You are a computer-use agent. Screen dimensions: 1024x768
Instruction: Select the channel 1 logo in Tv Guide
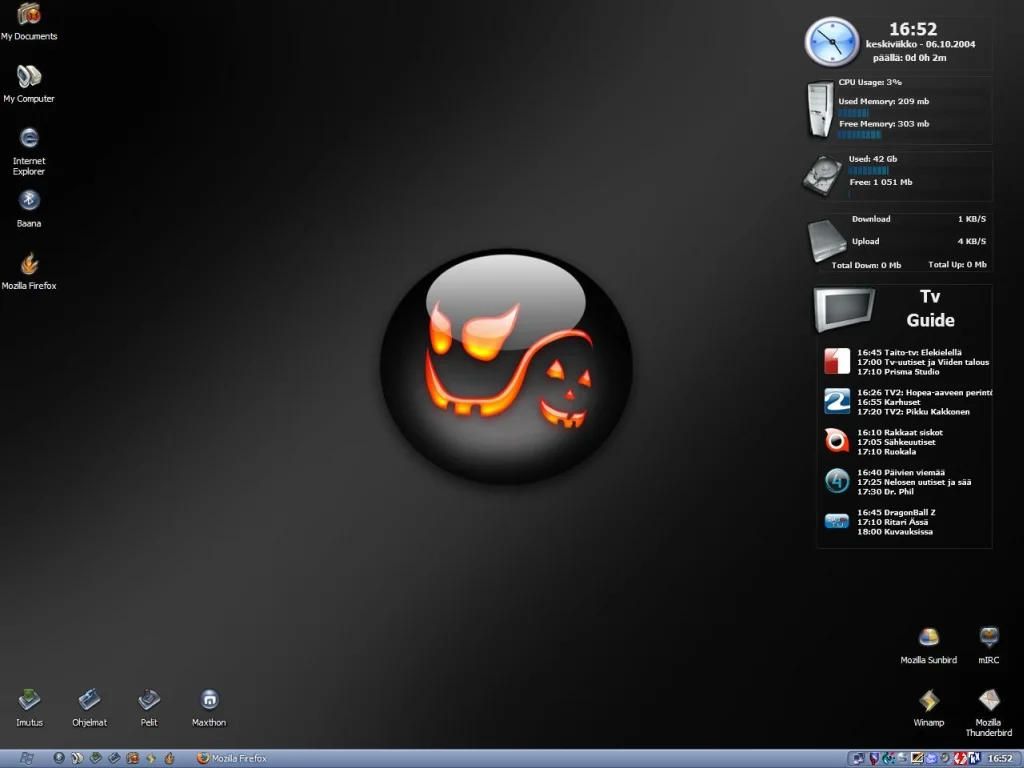click(x=836, y=360)
